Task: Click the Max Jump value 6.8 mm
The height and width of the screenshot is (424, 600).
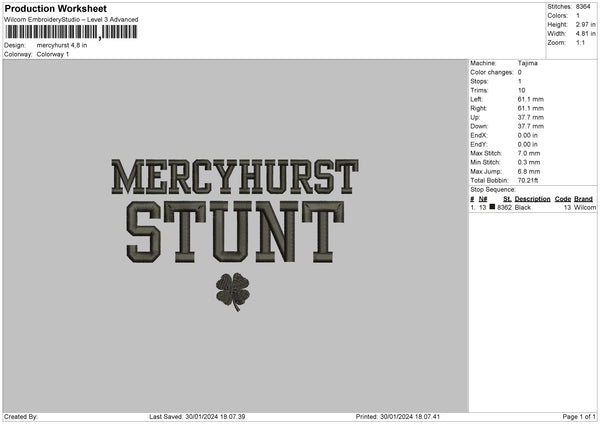Action: pyautogui.click(x=529, y=171)
